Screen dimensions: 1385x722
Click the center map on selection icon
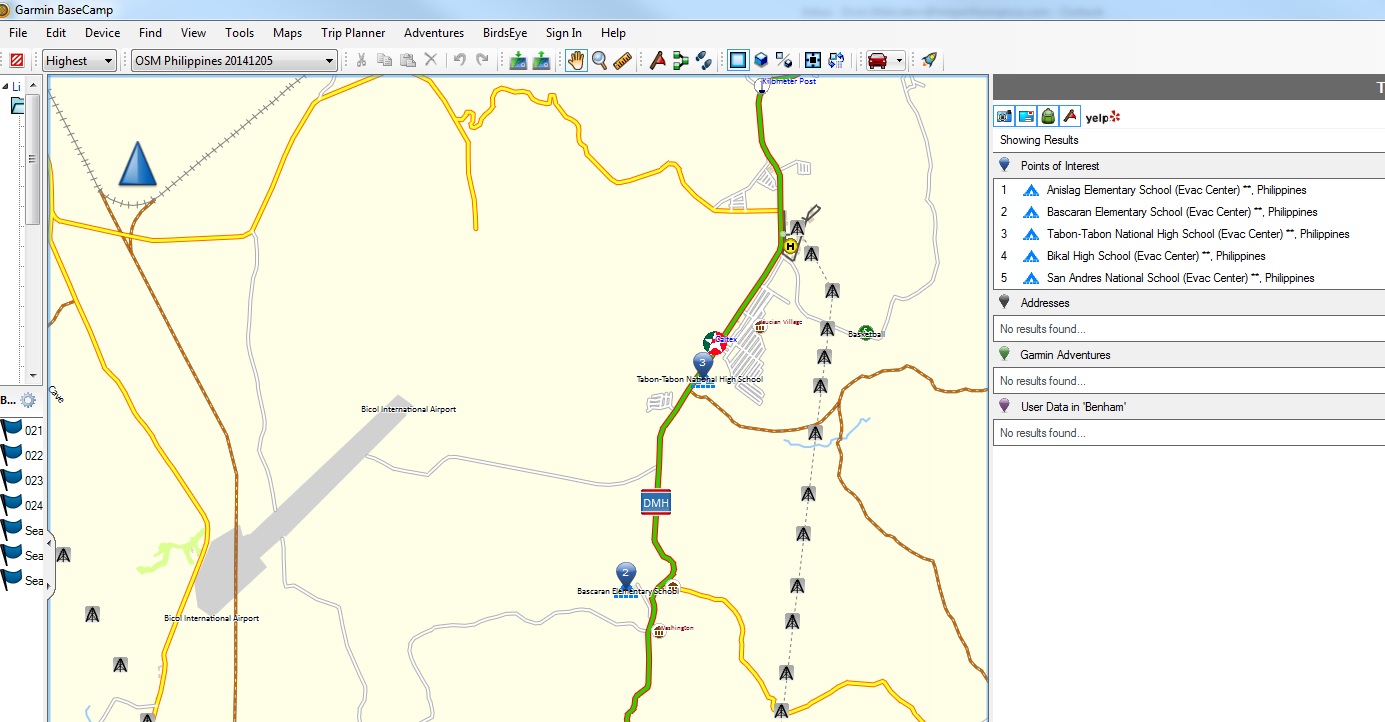(812, 61)
